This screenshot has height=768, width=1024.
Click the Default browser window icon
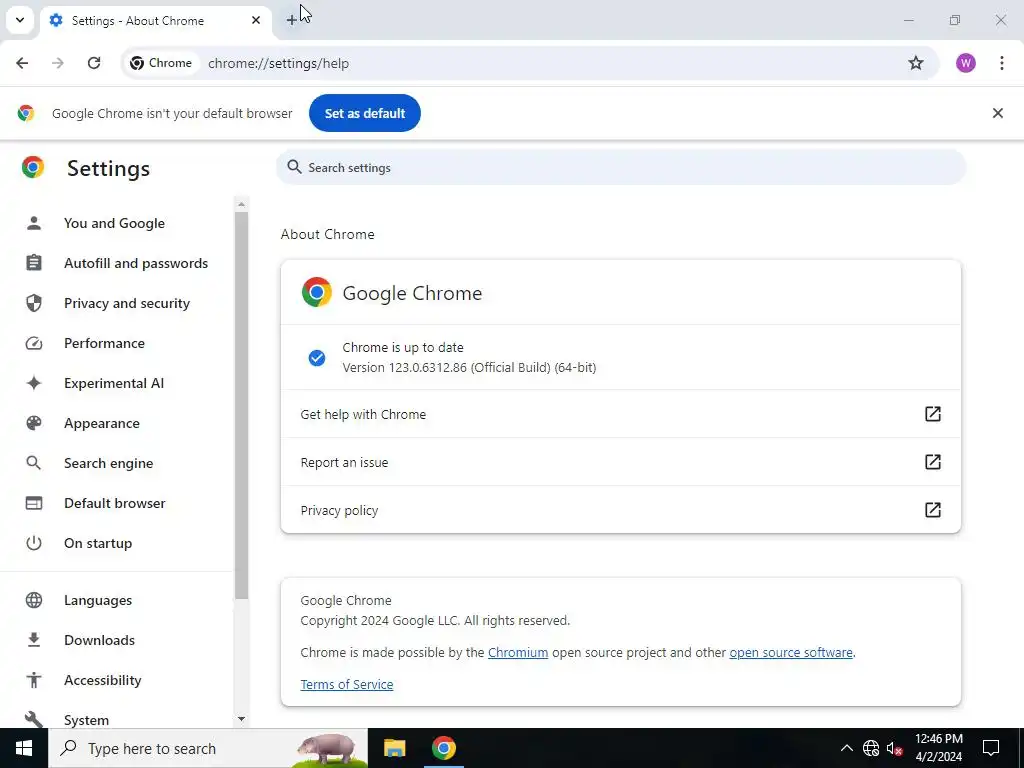coord(34,503)
